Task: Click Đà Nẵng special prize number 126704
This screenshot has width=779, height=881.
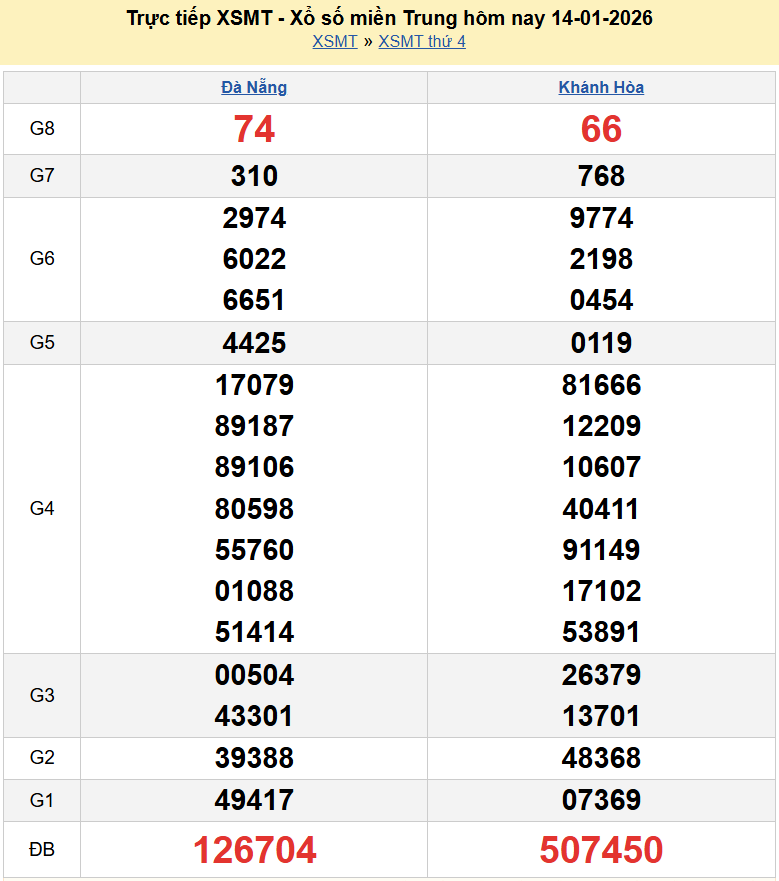Action: pos(254,850)
